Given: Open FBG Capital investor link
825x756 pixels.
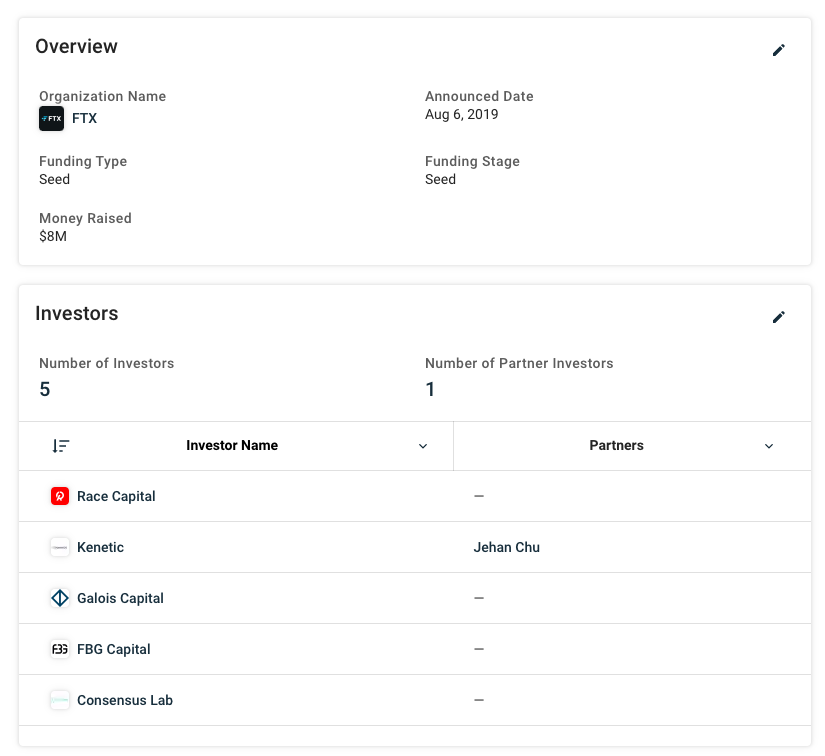Looking at the screenshot, I should (114, 649).
